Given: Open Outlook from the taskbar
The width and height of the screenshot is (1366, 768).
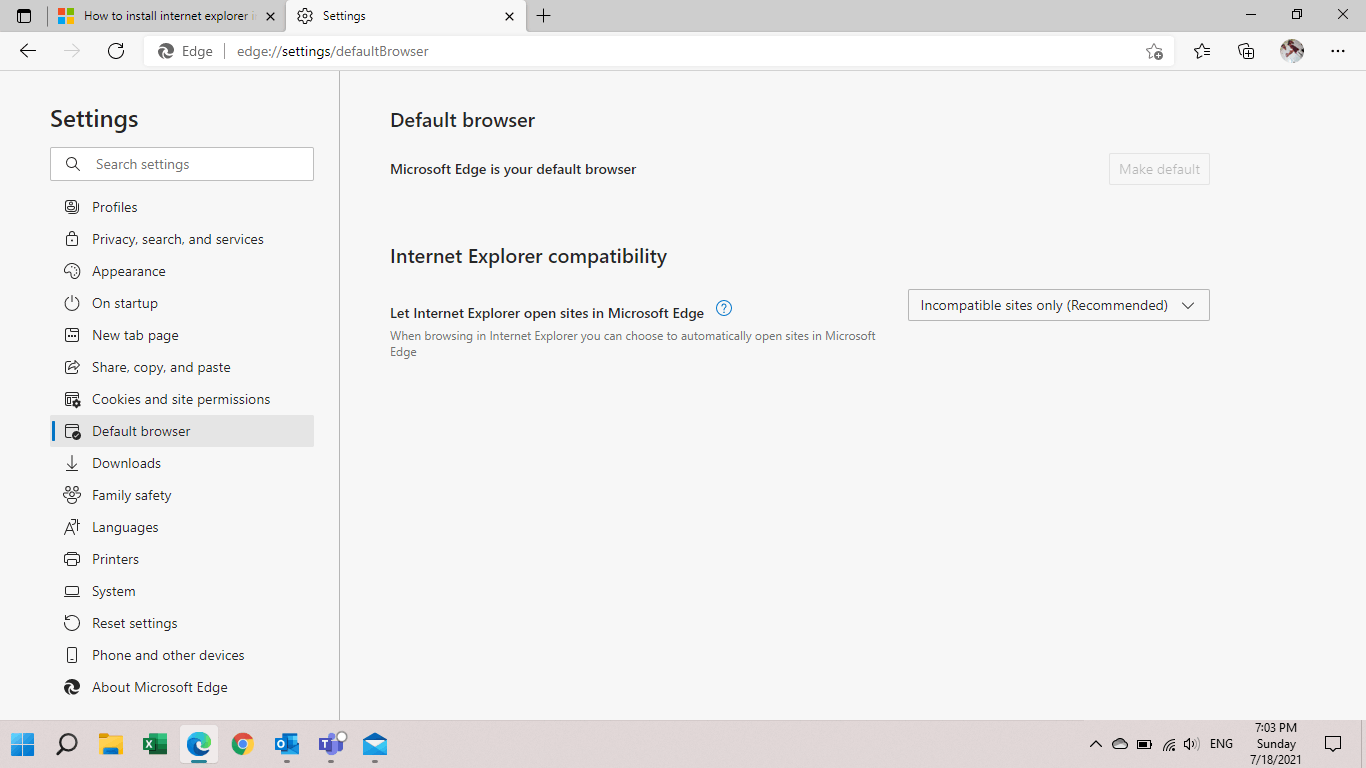Looking at the screenshot, I should coord(286,744).
